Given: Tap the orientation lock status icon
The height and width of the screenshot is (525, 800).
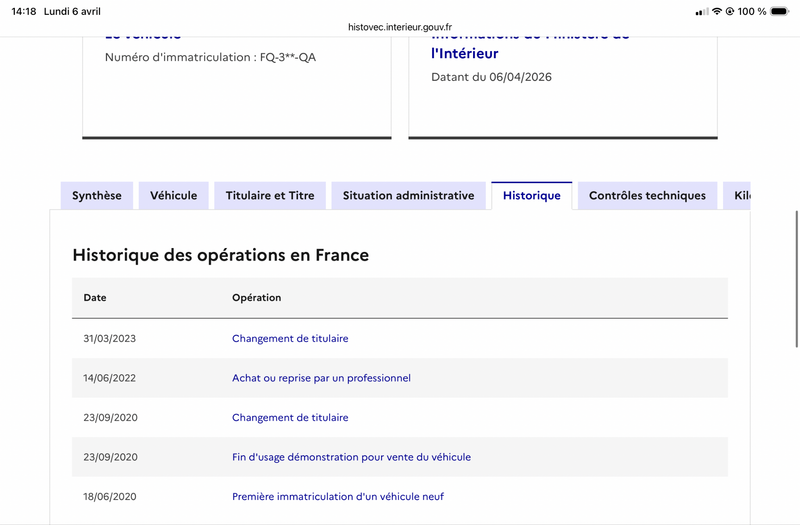Looking at the screenshot, I should point(730,11).
